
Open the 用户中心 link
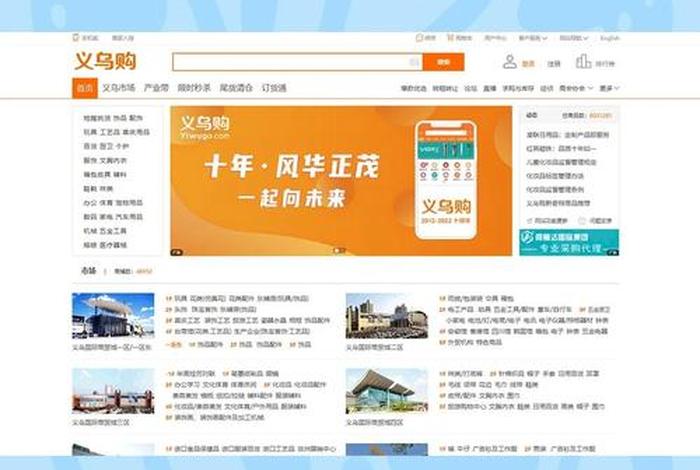tap(496, 38)
